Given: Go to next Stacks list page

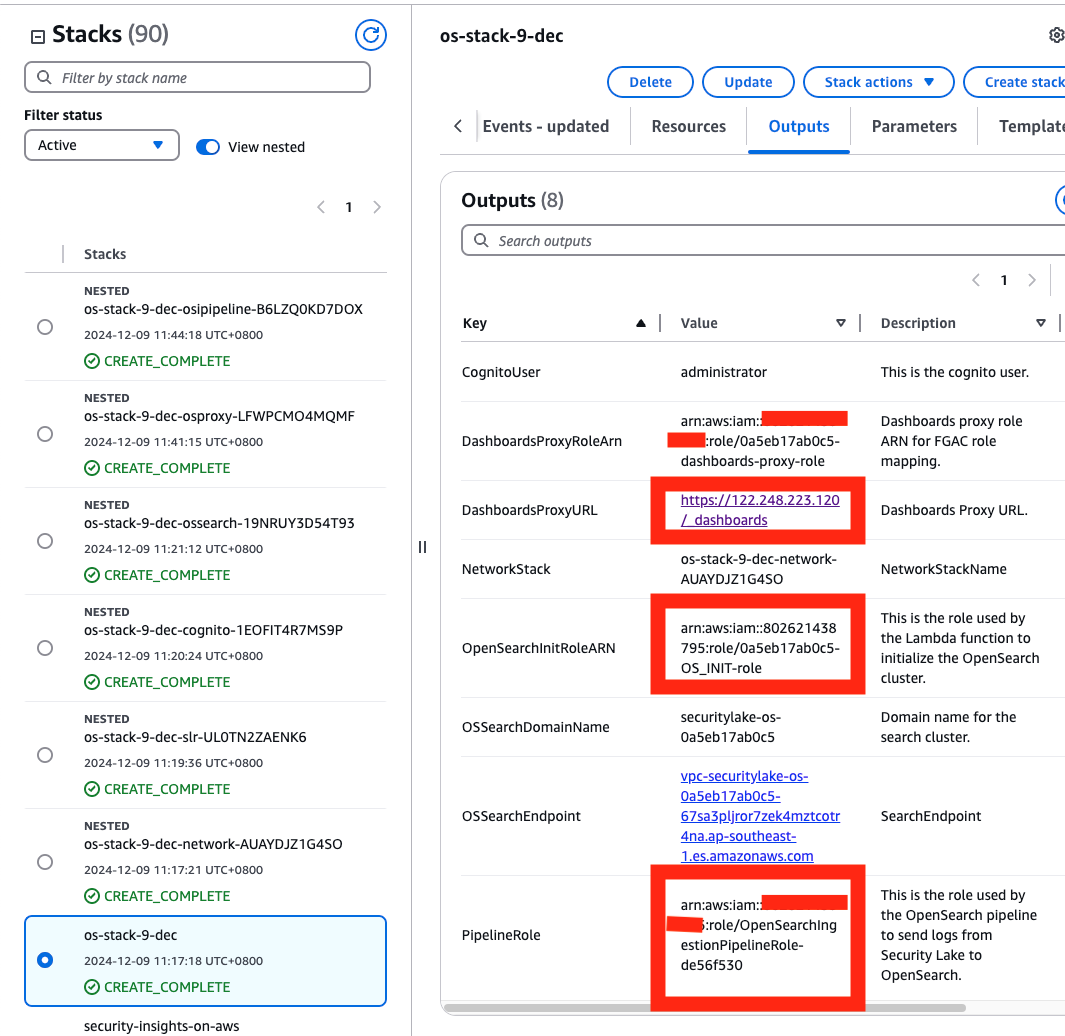Looking at the screenshot, I should pos(377,207).
